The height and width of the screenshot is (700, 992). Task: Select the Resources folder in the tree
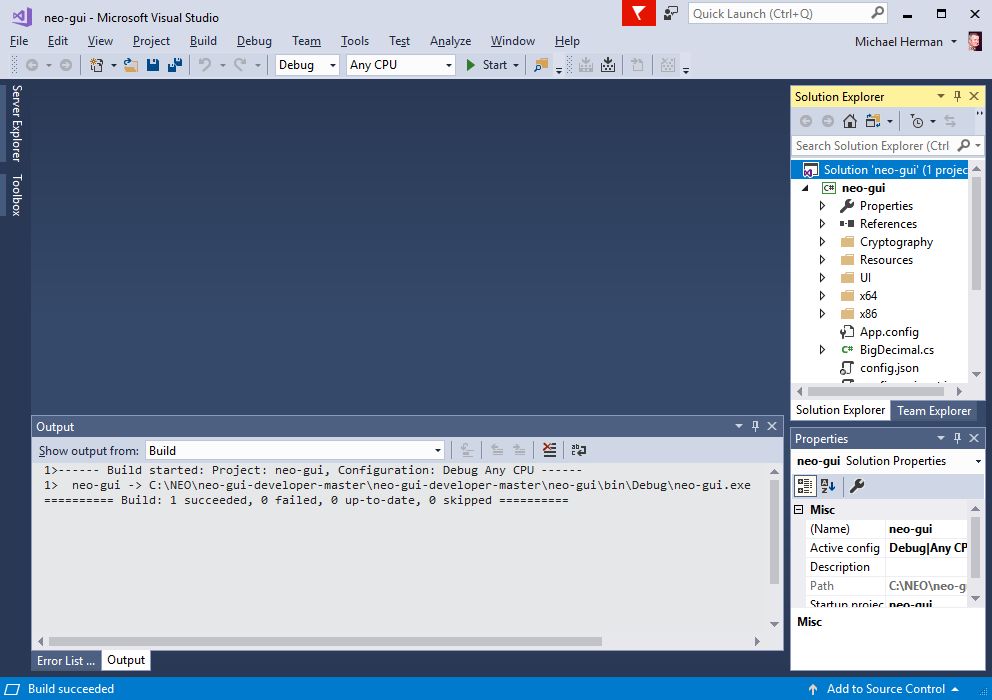(x=886, y=260)
